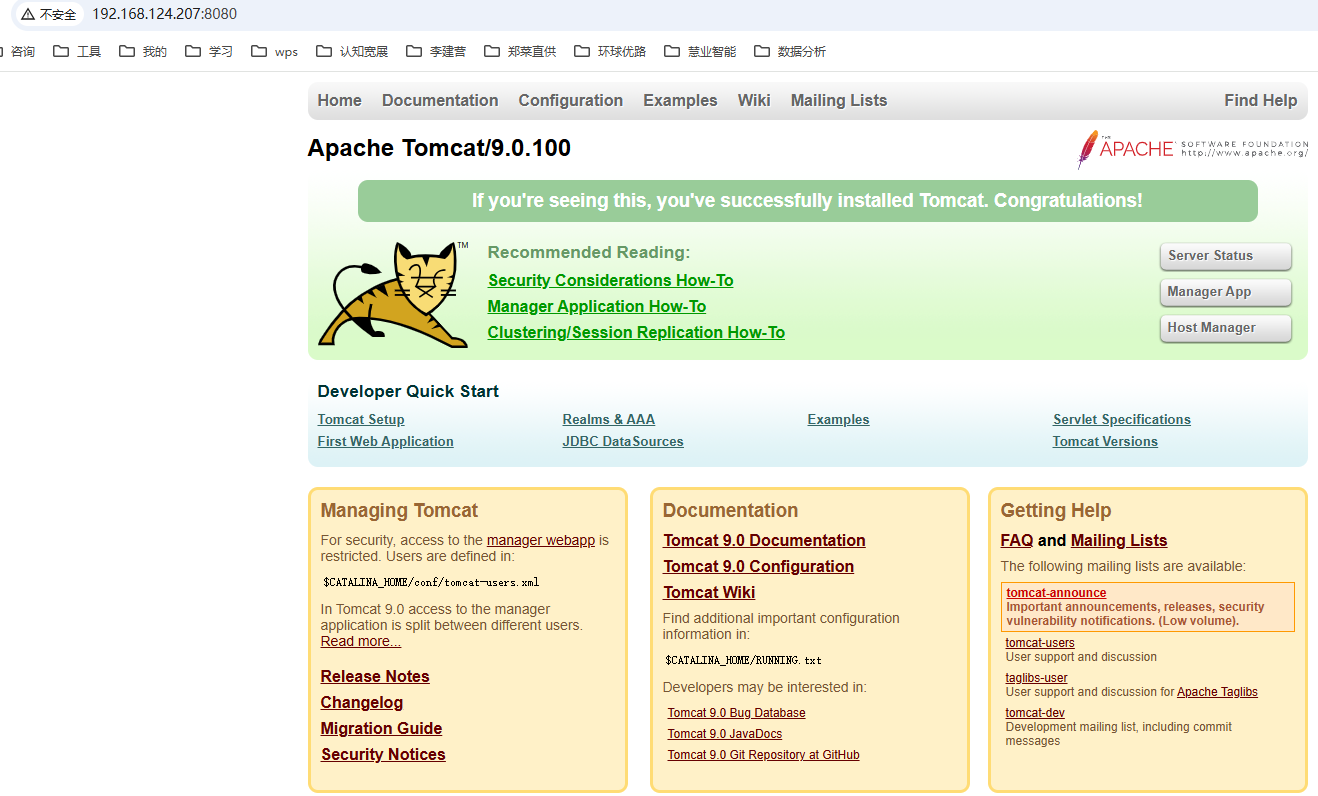This screenshot has width=1318, height=796.
Task: Open the taglibs-user mailing list link
Action: pyautogui.click(x=1037, y=678)
